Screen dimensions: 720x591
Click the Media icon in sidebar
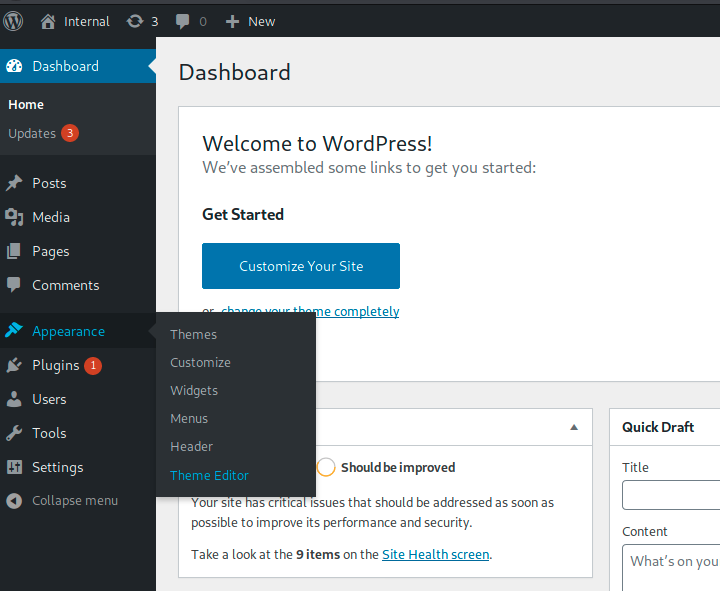coord(14,217)
